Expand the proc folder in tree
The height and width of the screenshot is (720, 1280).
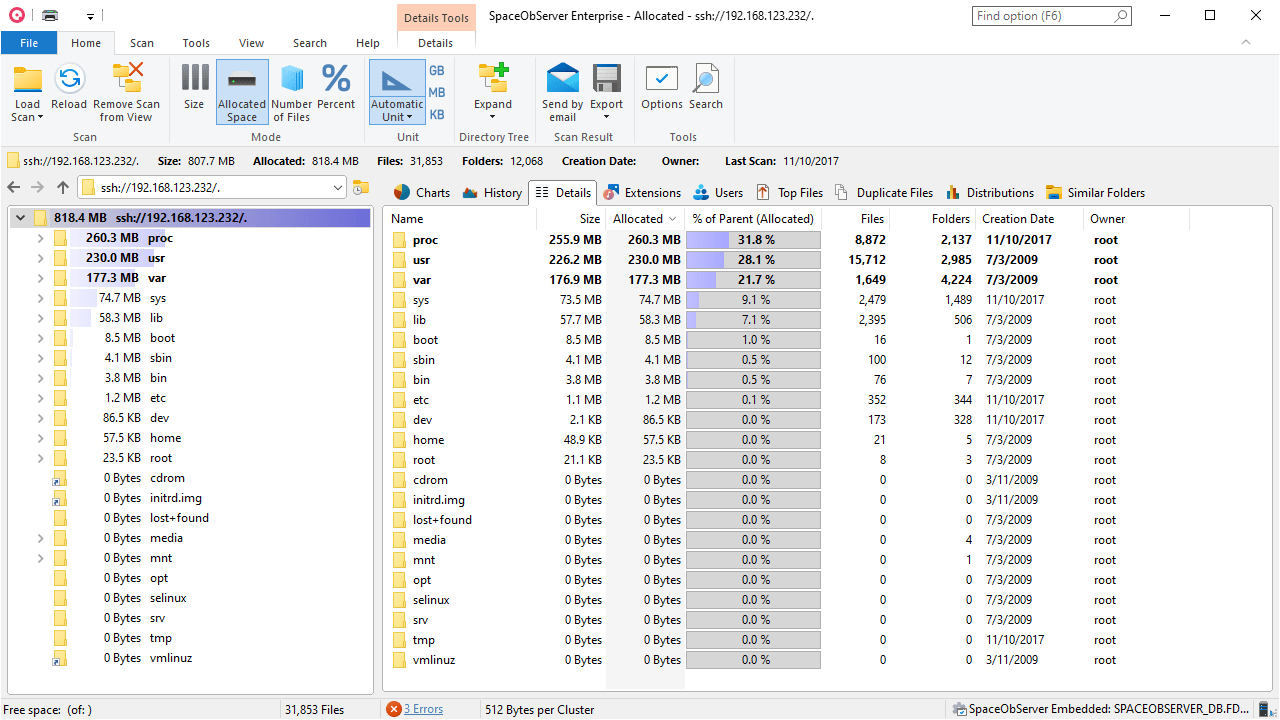[40, 238]
